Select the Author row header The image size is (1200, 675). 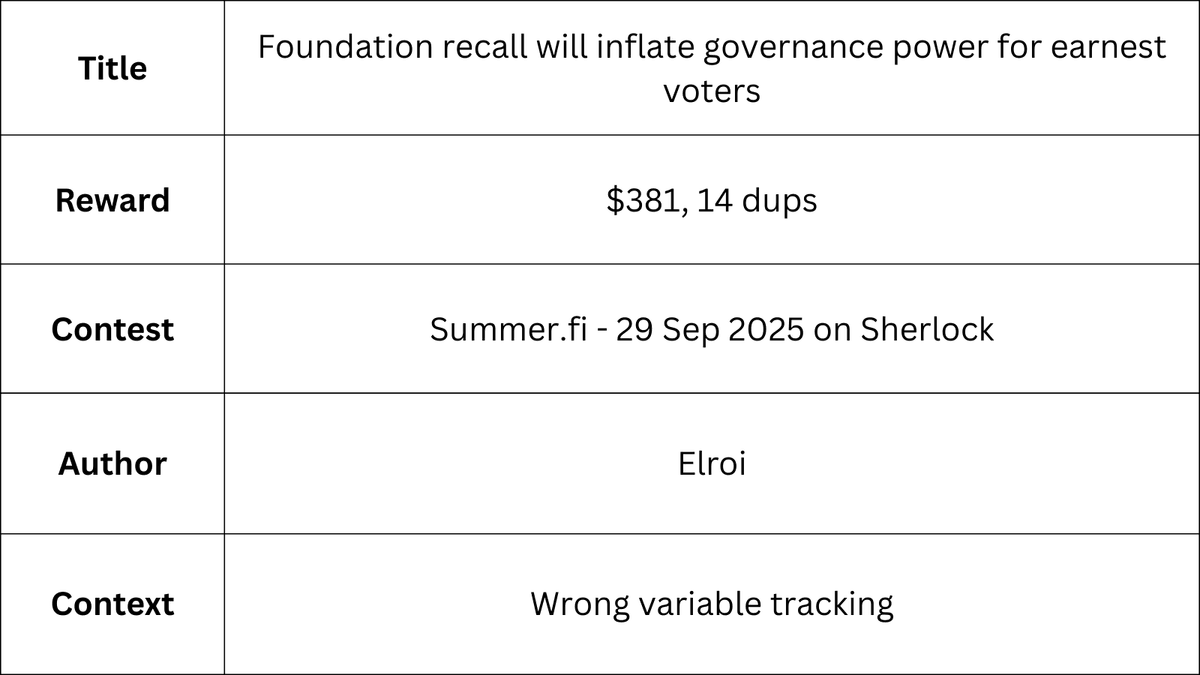(112, 463)
